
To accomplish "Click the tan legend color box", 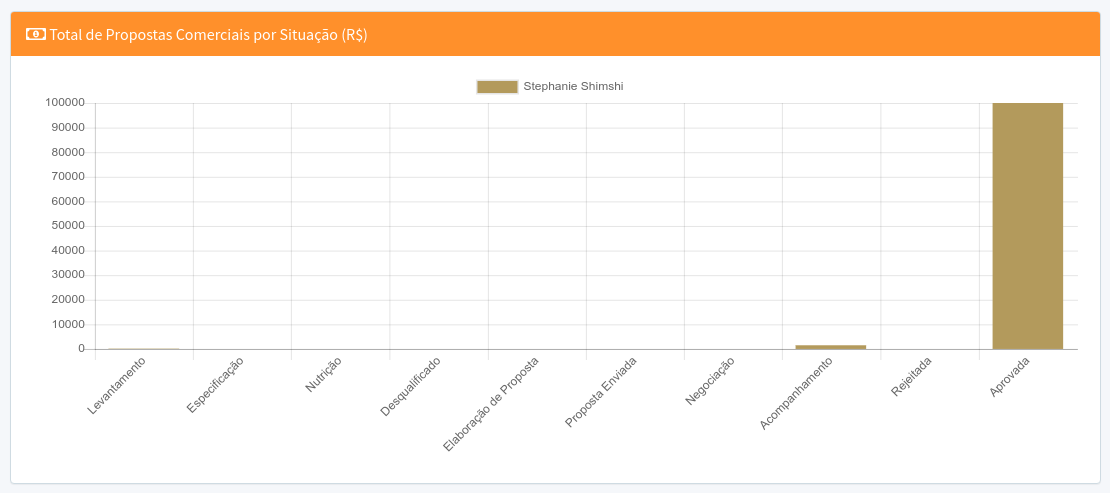I will tap(497, 87).
